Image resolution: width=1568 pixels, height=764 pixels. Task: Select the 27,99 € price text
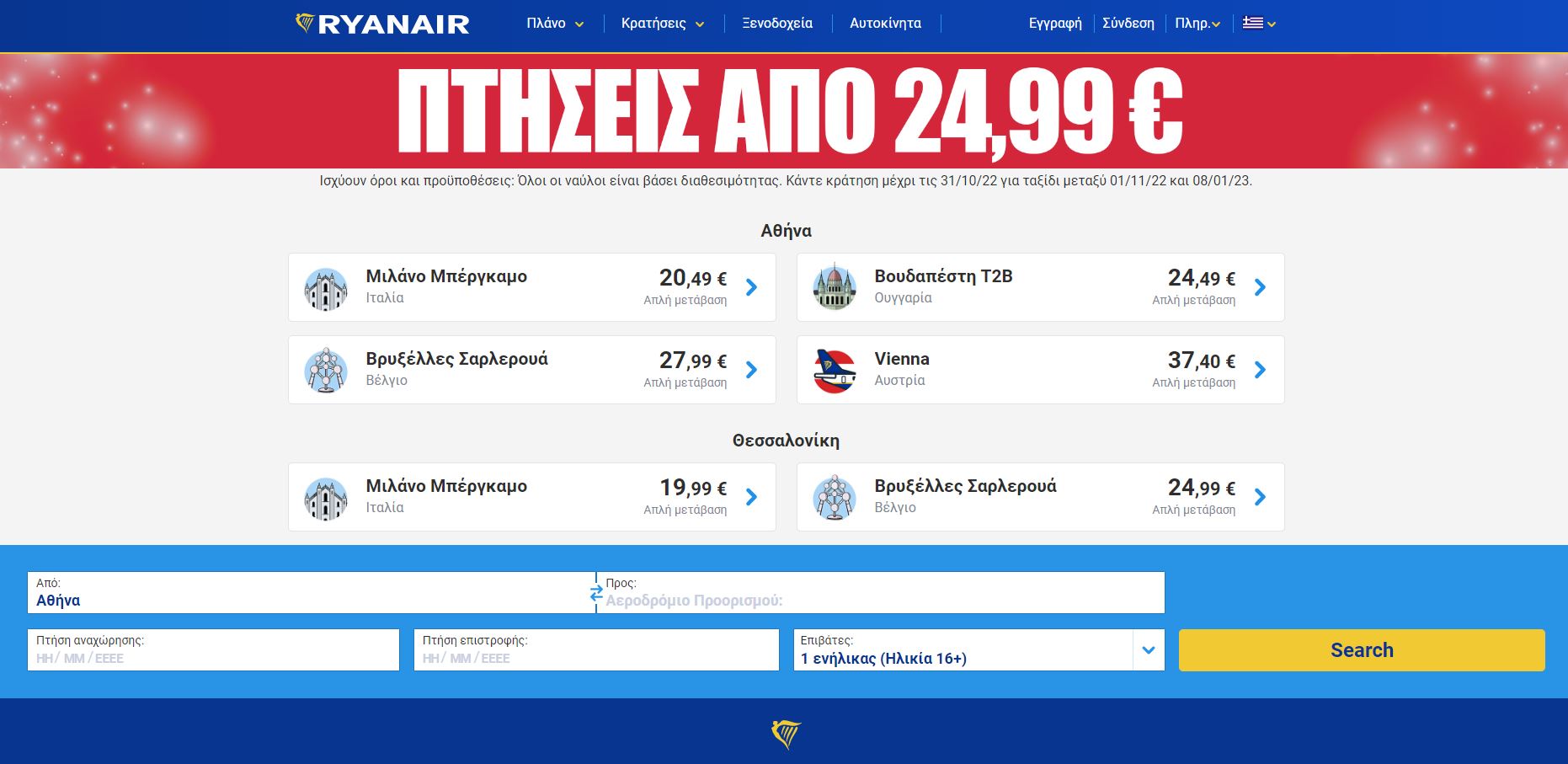pyautogui.click(x=693, y=361)
